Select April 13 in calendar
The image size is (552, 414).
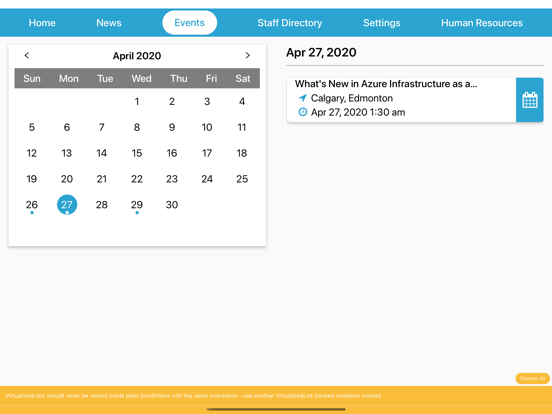coord(67,153)
